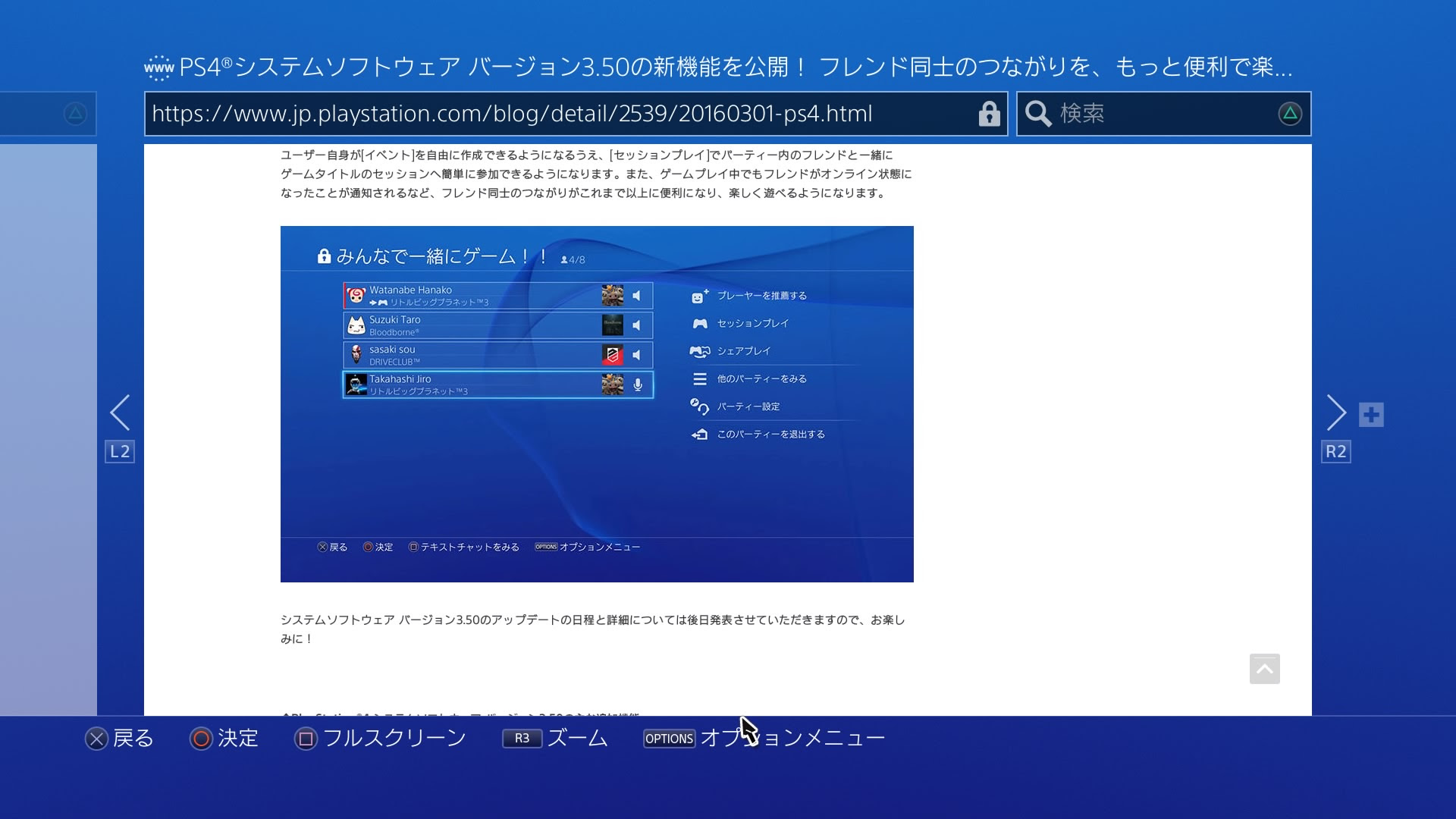Click Bloodborne thumbnail on Suzuki Taro row

pyautogui.click(x=613, y=325)
